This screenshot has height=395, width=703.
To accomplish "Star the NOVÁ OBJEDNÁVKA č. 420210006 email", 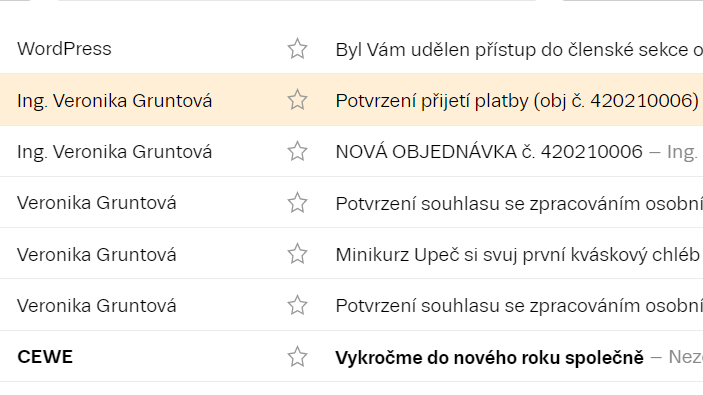I will coord(297,152).
